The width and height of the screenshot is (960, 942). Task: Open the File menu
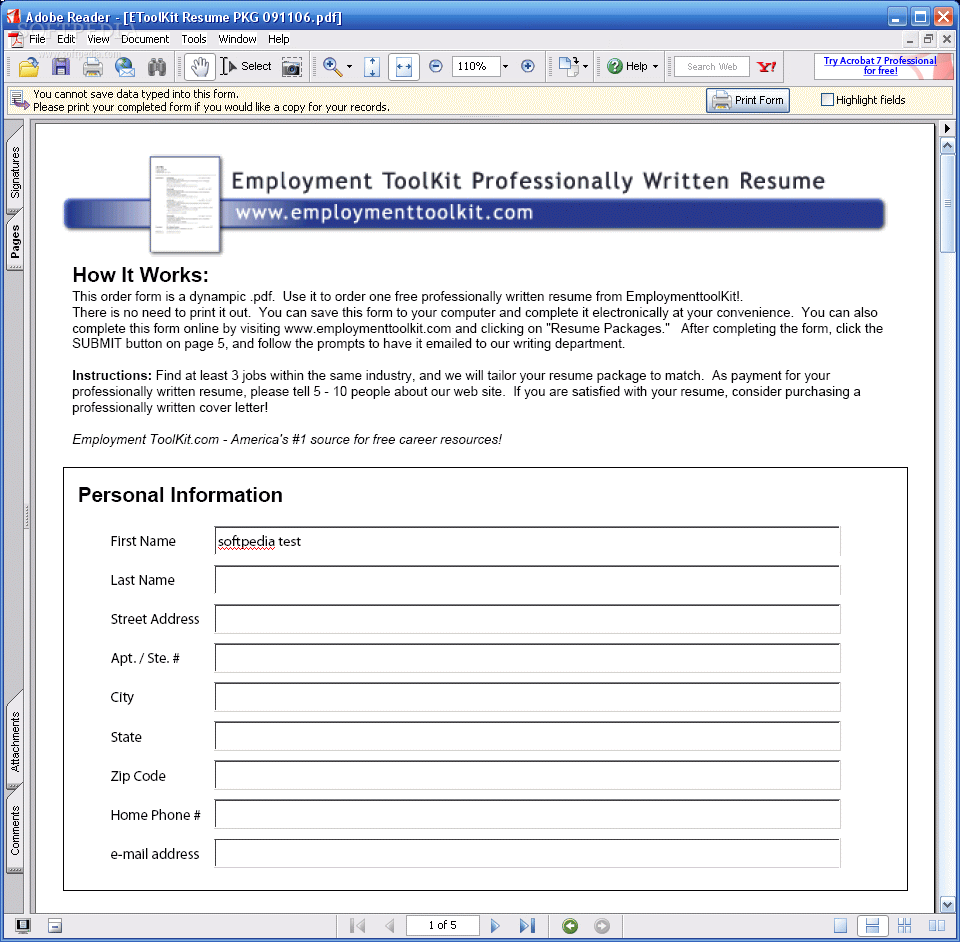pyautogui.click(x=37, y=39)
